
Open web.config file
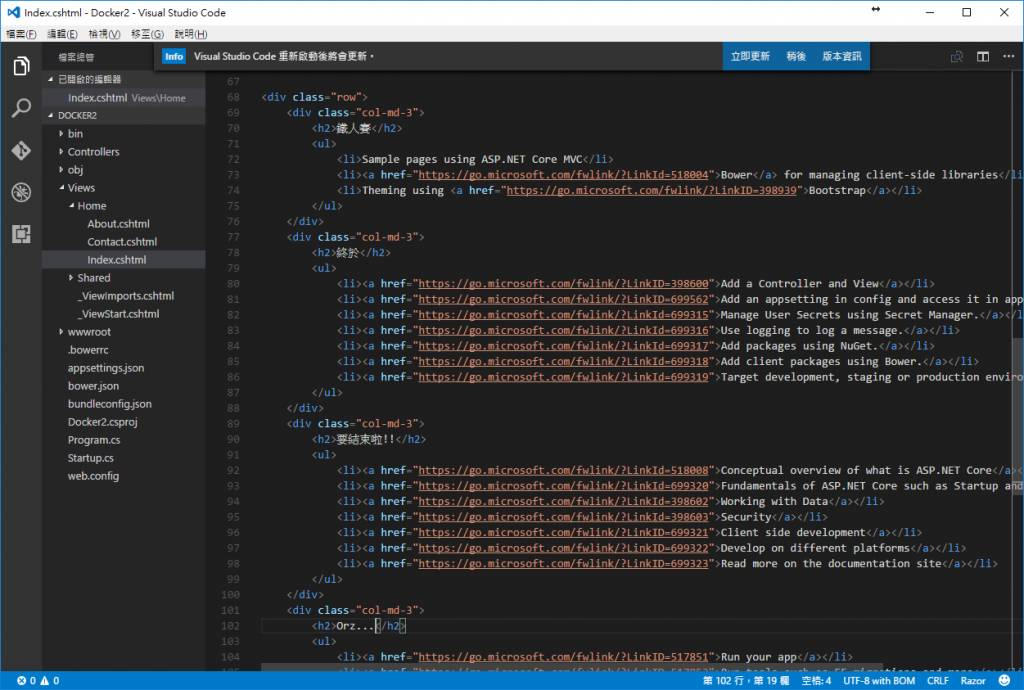[93, 476]
